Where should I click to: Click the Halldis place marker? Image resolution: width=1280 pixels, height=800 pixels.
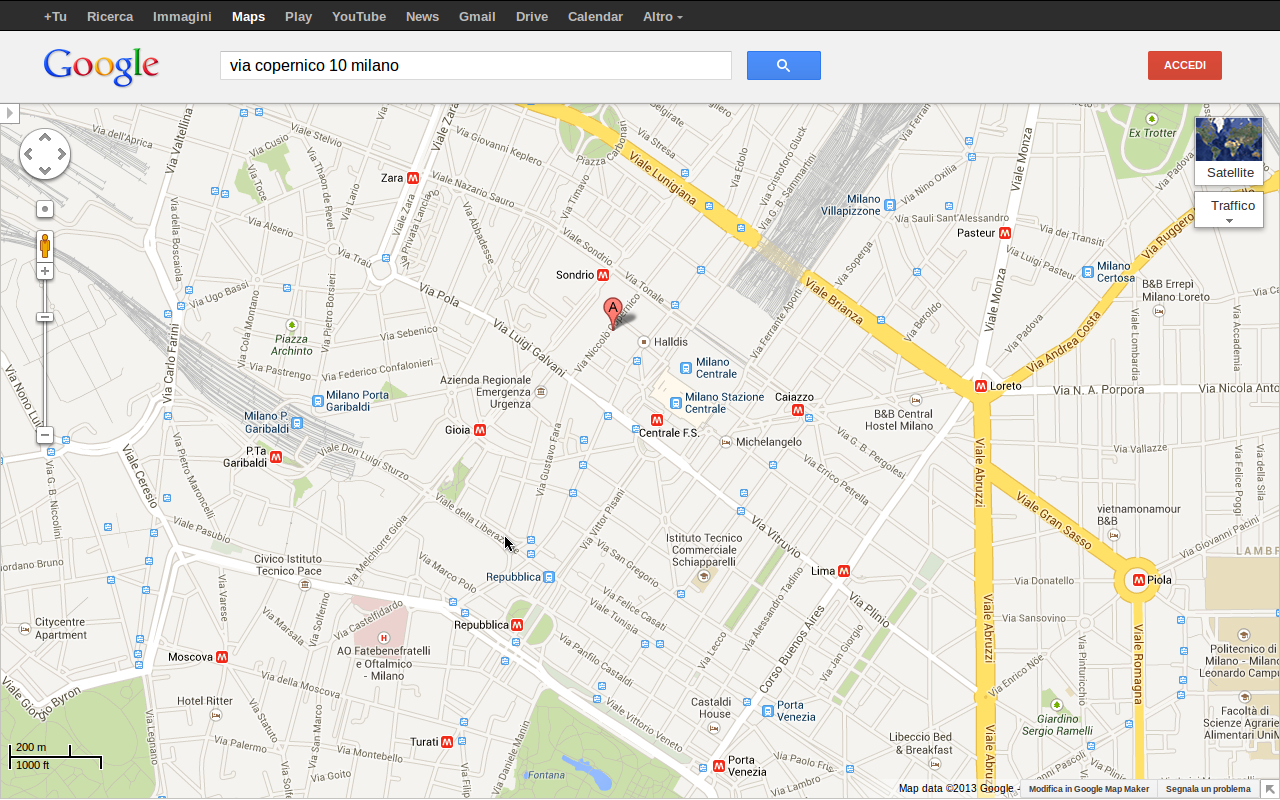[x=643, y=342]
